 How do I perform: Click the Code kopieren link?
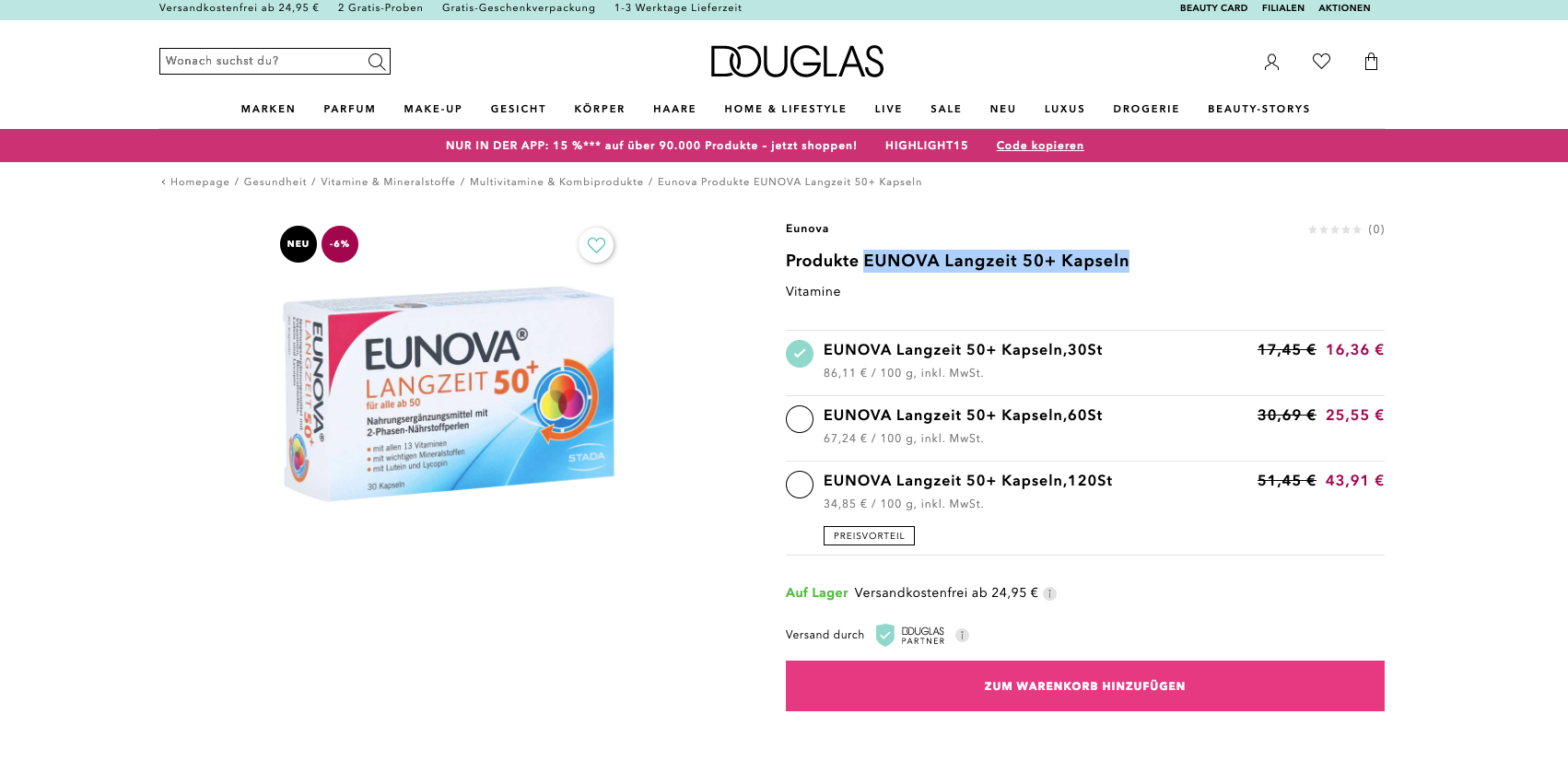point(1039,146)
